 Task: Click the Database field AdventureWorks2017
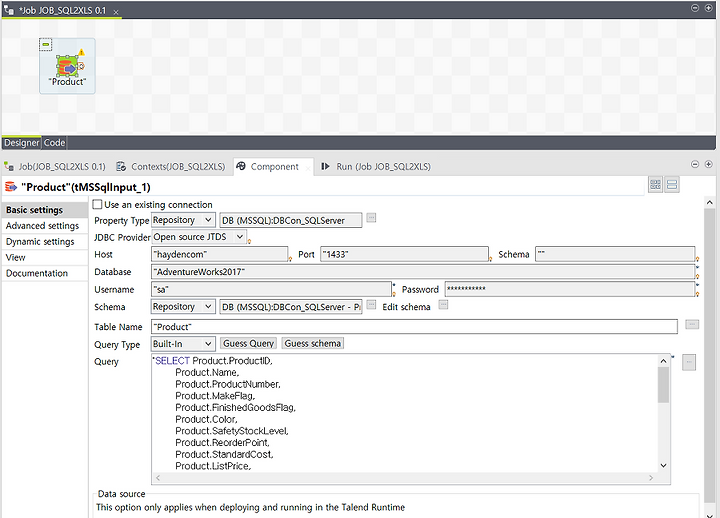(x=423, y=272)
